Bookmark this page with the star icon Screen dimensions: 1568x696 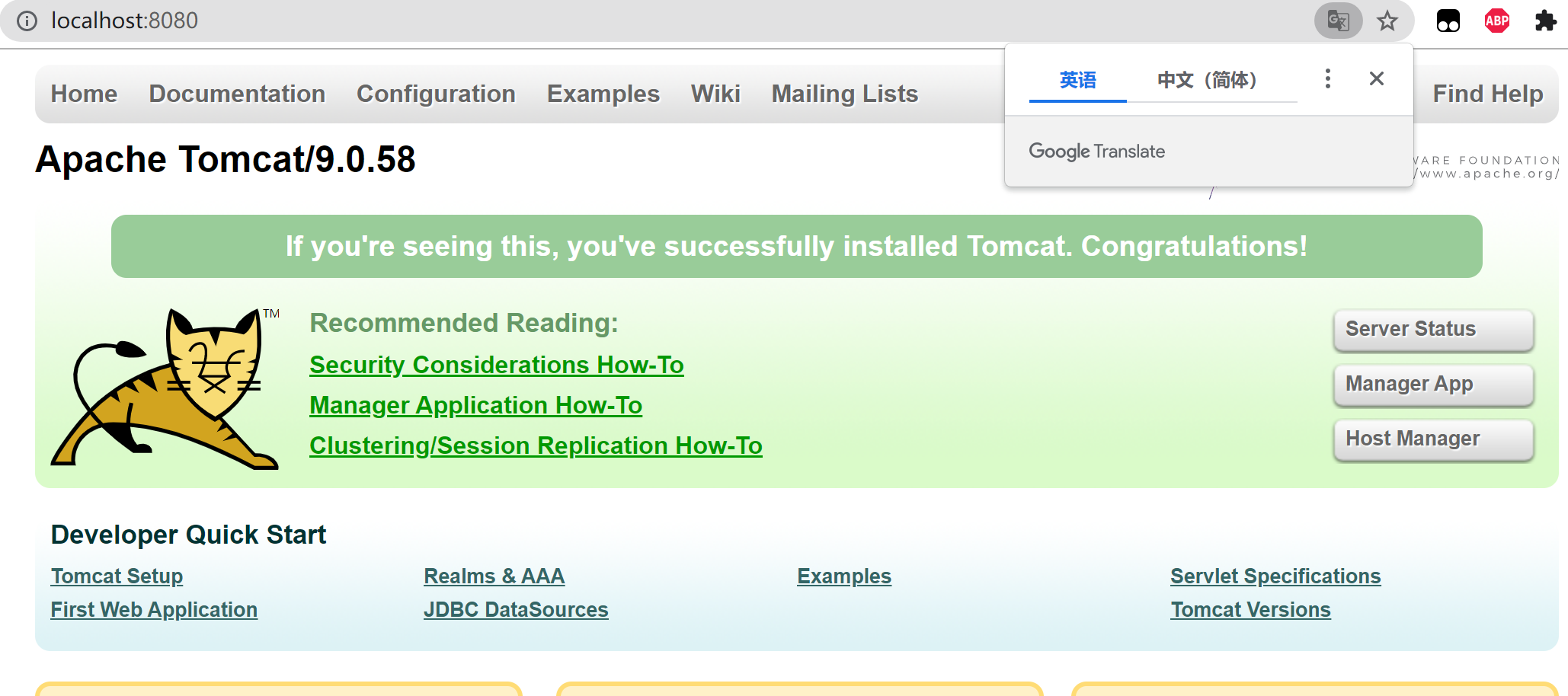(x=1387, y=21)
